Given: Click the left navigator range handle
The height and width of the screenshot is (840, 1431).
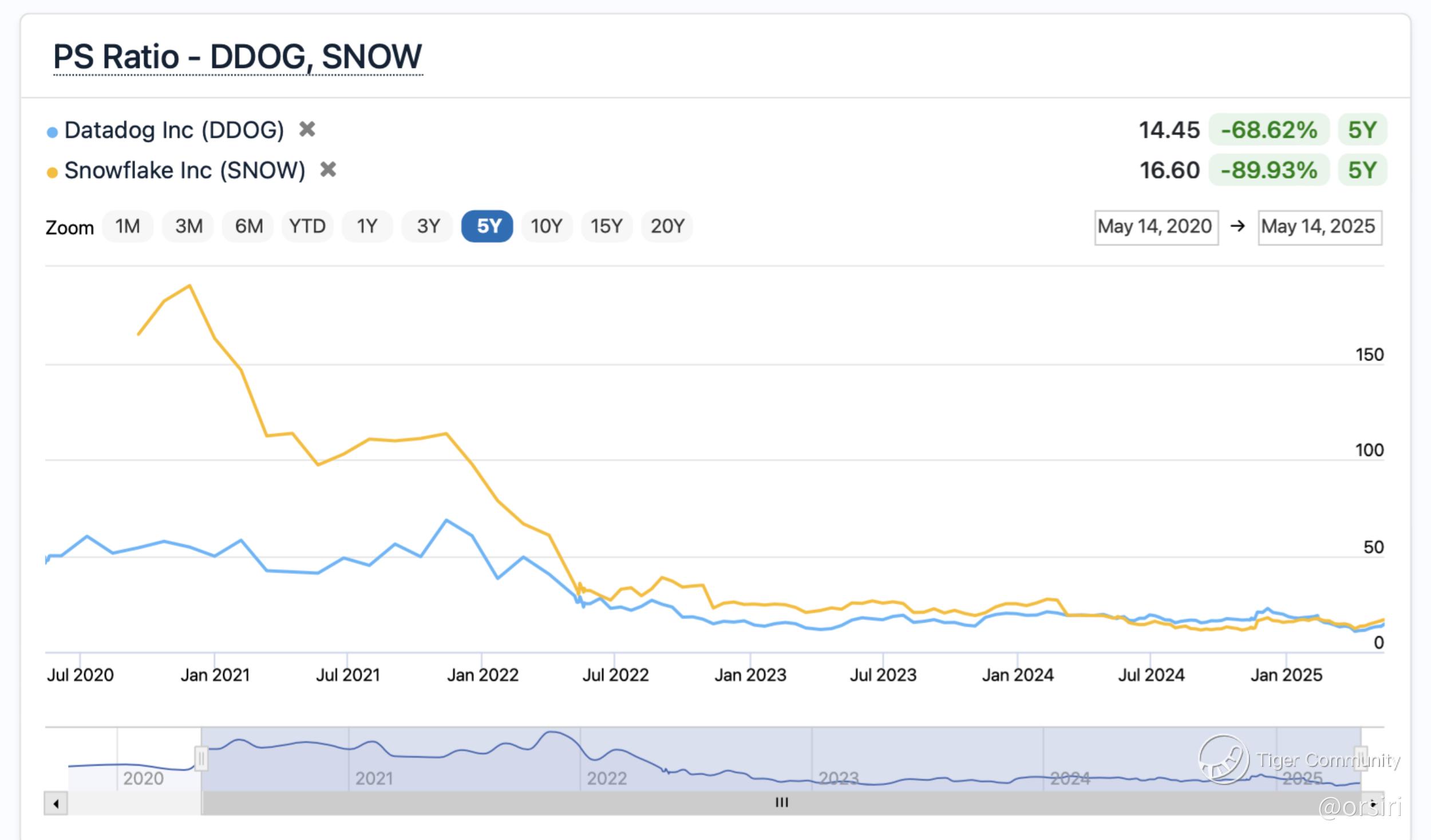Looking at the screenshot, I should pyautogui.click(x=201, y=759).
